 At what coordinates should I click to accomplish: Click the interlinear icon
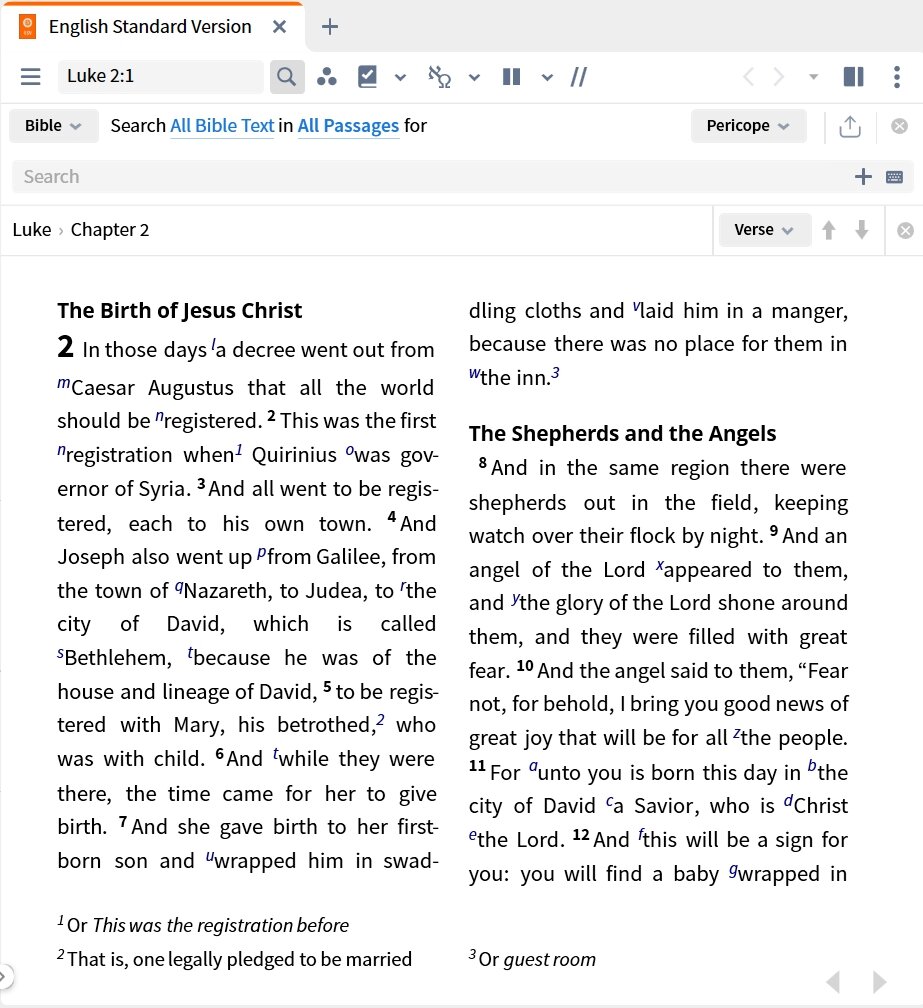[440, 76]
